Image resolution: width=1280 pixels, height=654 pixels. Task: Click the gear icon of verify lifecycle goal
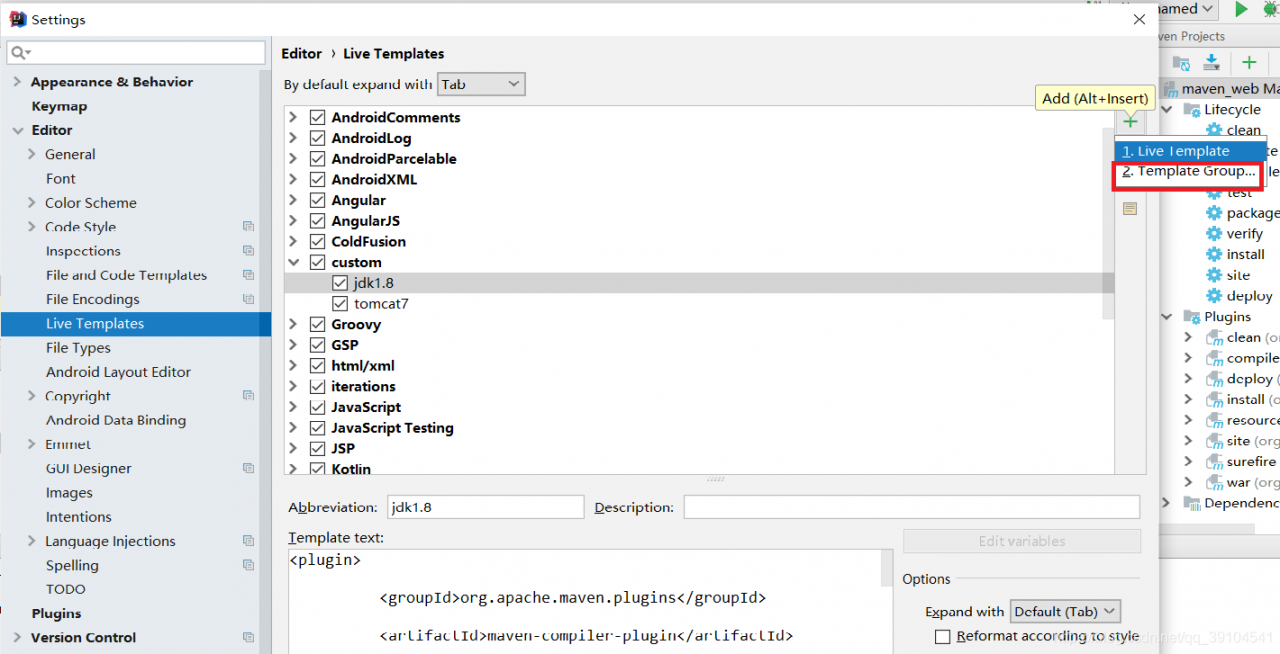pos(1214,233)
